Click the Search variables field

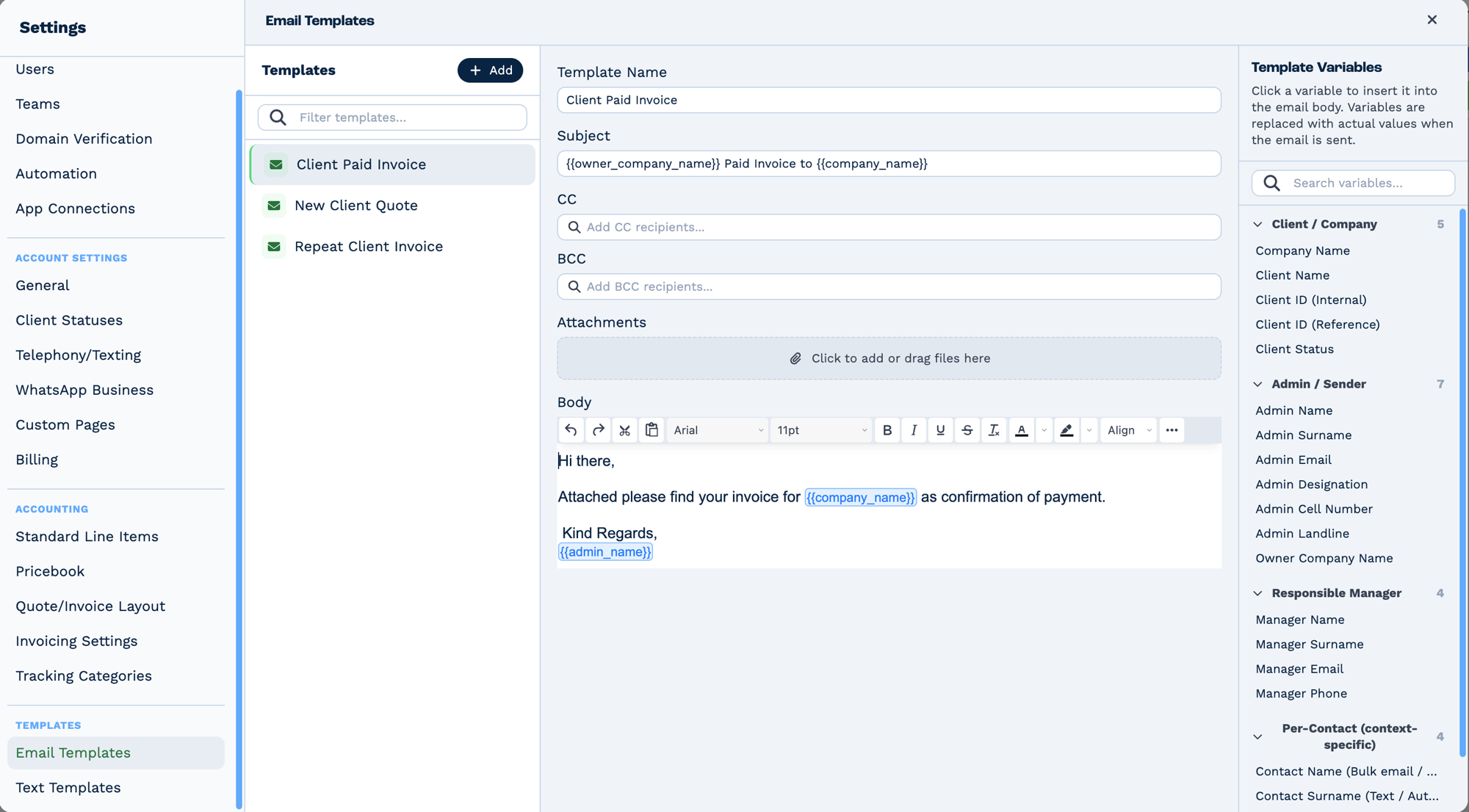click(1353, 184)
